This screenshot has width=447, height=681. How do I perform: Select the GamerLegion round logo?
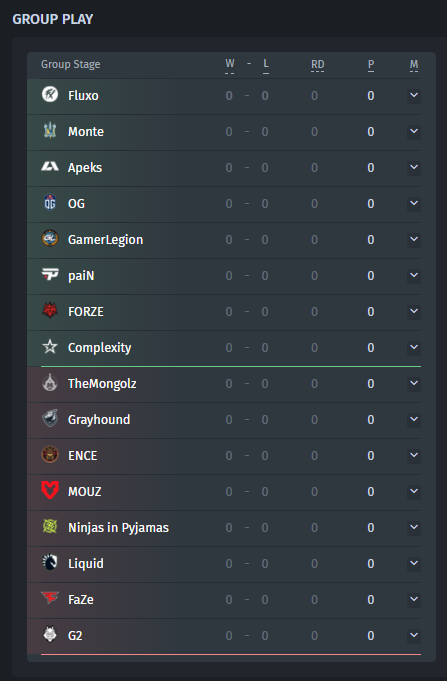[x=50, y=238]
